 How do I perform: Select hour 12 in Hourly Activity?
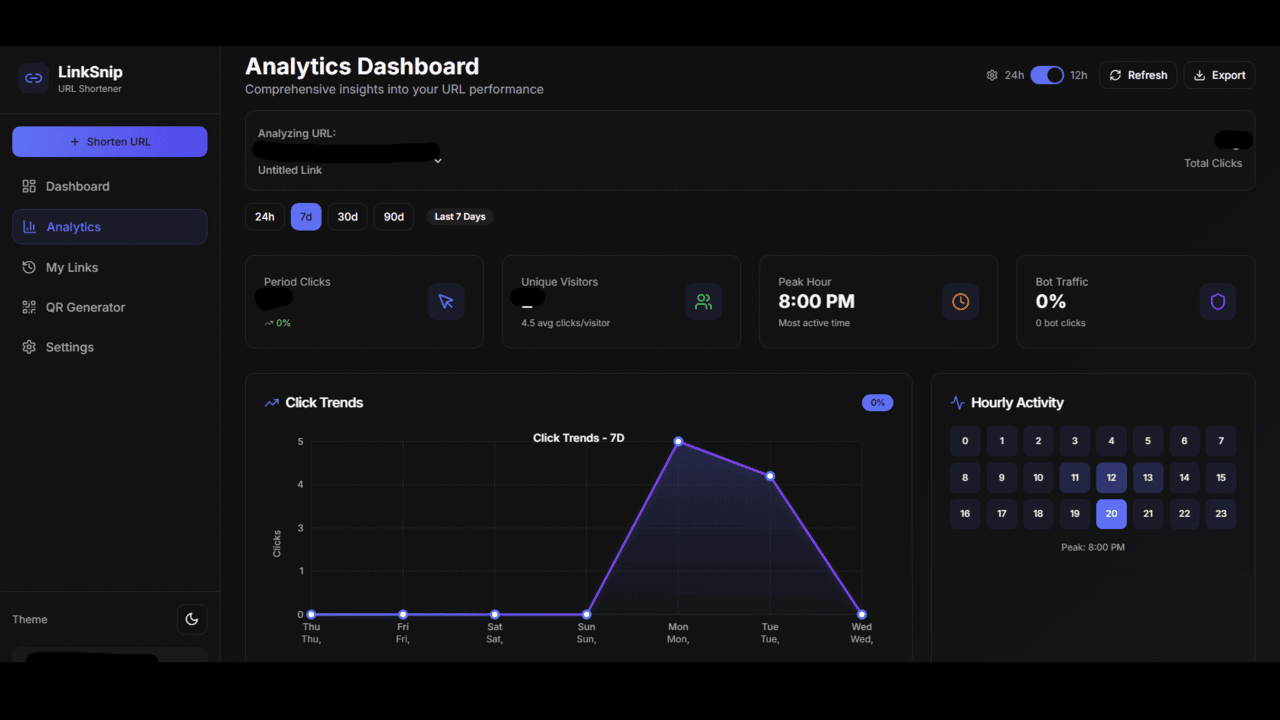[1111, 478]
